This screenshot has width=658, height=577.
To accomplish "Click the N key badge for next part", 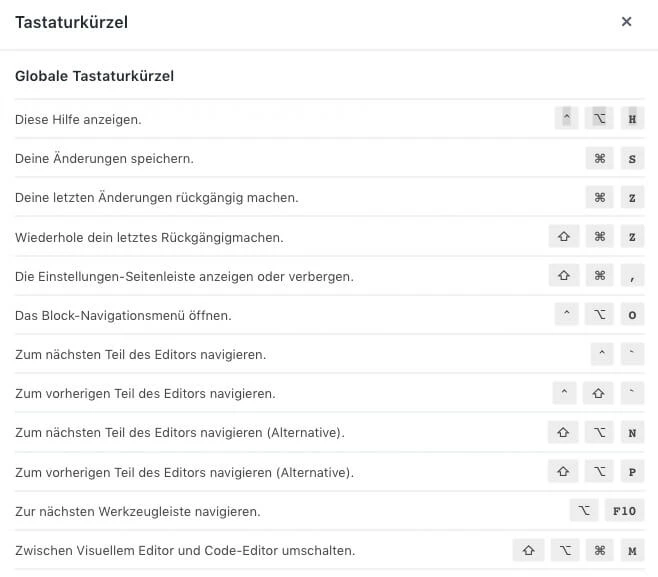I will tap(632, 433).
